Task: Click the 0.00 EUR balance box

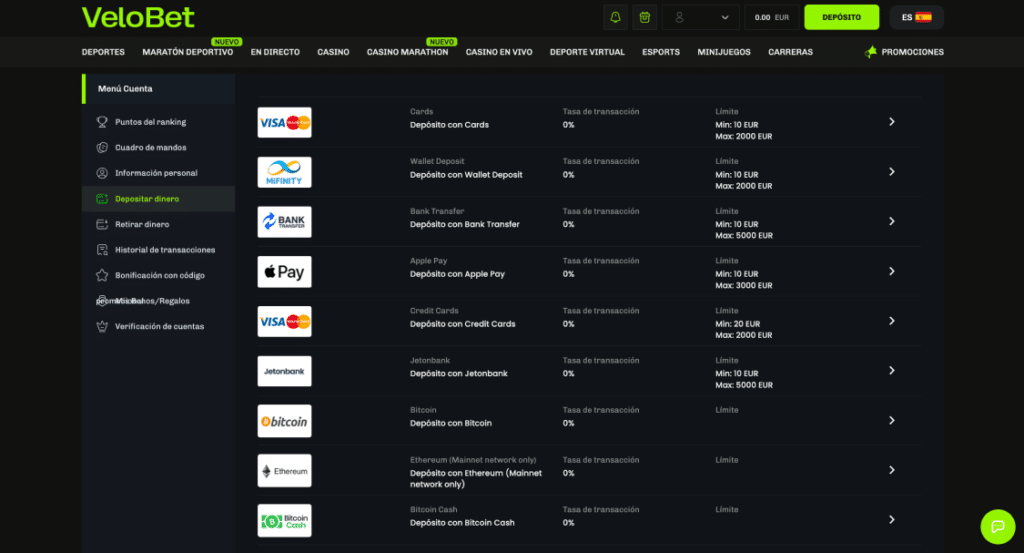Action: [x=772, y=18]
